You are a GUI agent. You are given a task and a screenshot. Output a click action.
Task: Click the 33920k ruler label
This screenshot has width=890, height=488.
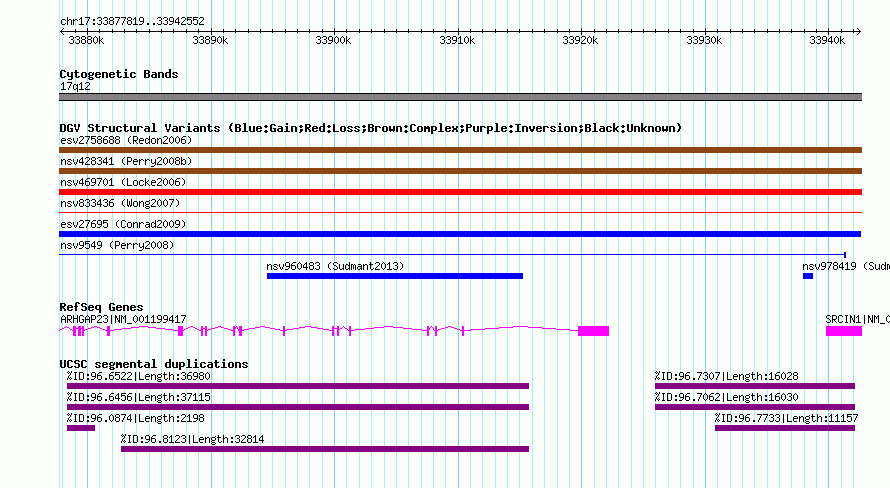pos(580,40)
